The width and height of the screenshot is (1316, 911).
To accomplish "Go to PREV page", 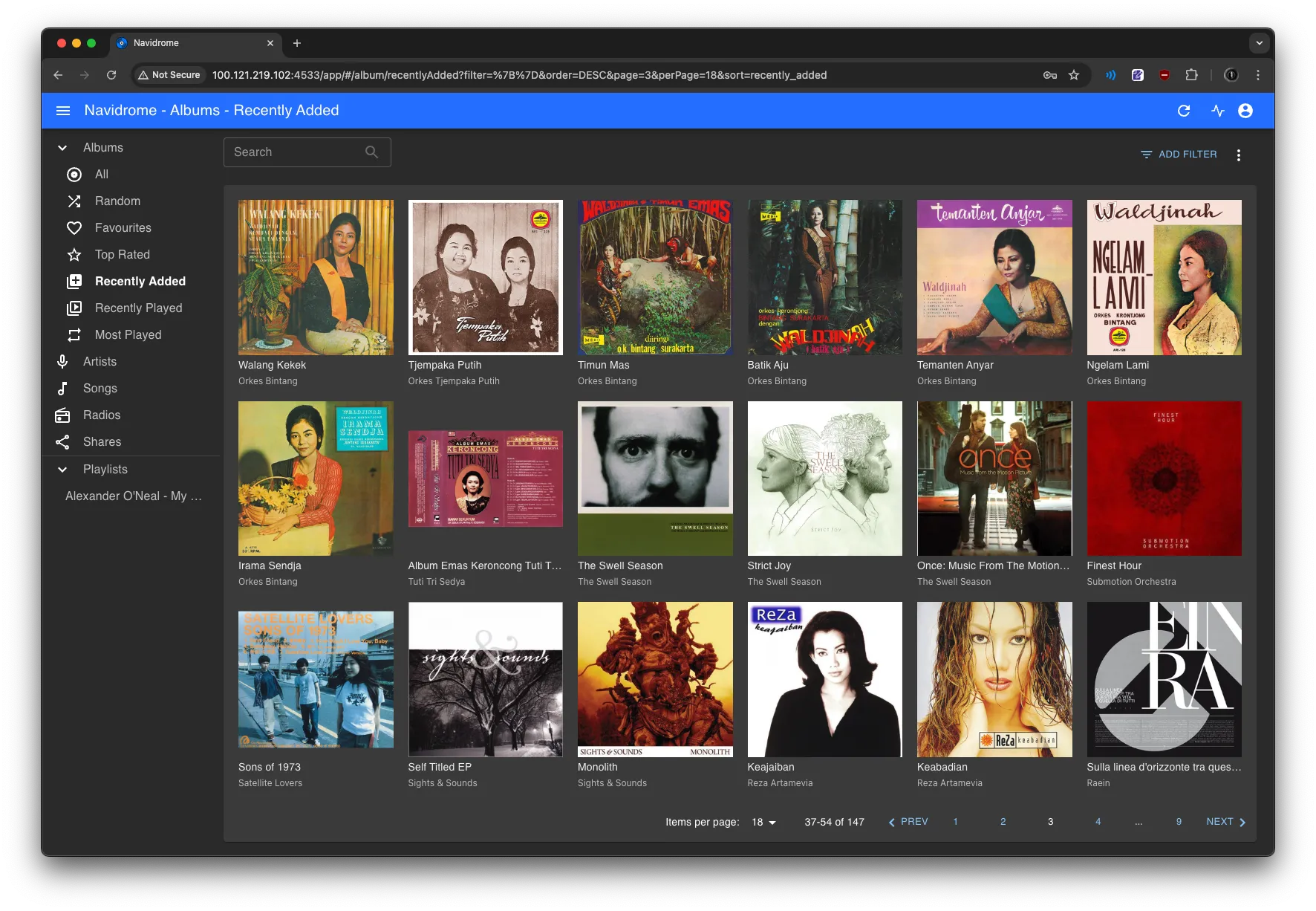I will point(908,822).
